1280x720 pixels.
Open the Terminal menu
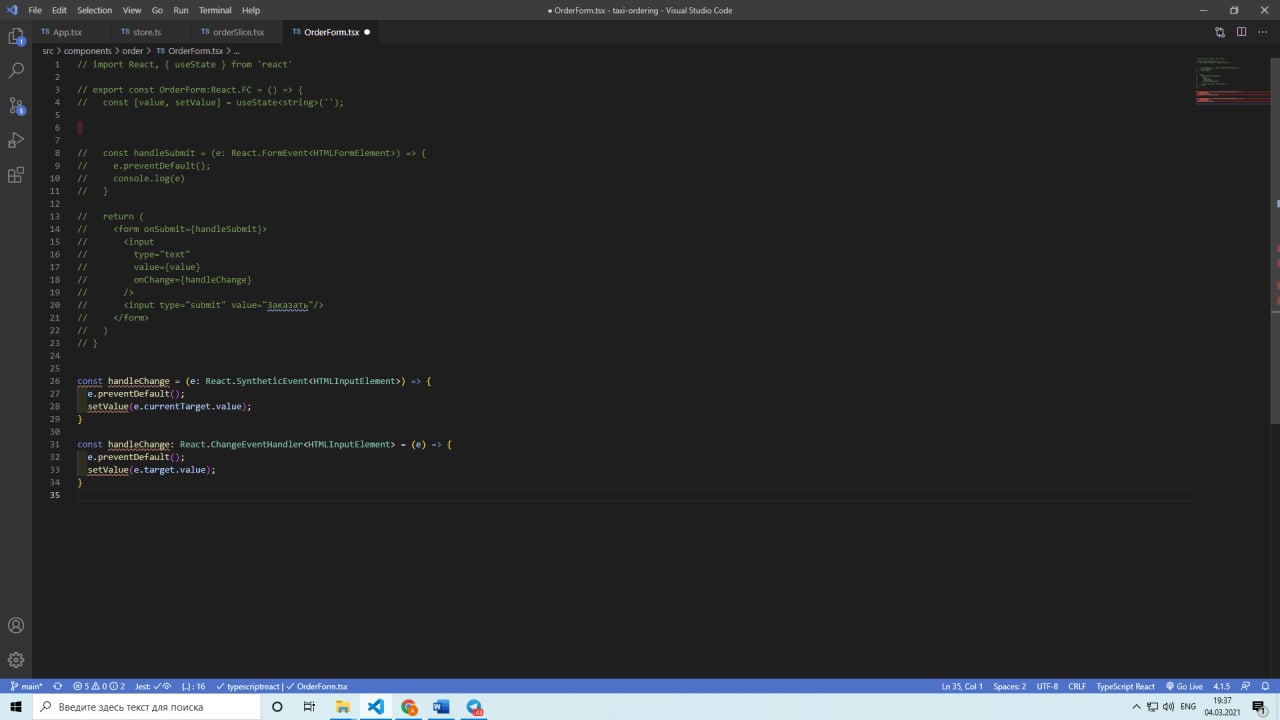point(215,10)
